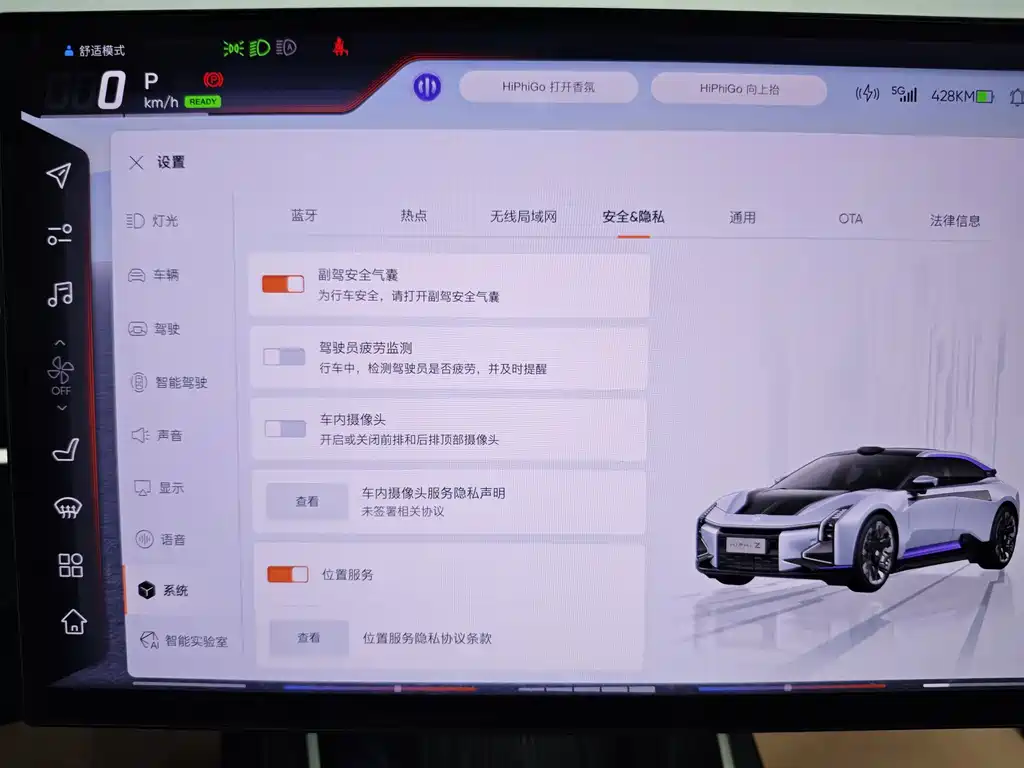Tap the 5G signal indicator

tap(904, 94)
